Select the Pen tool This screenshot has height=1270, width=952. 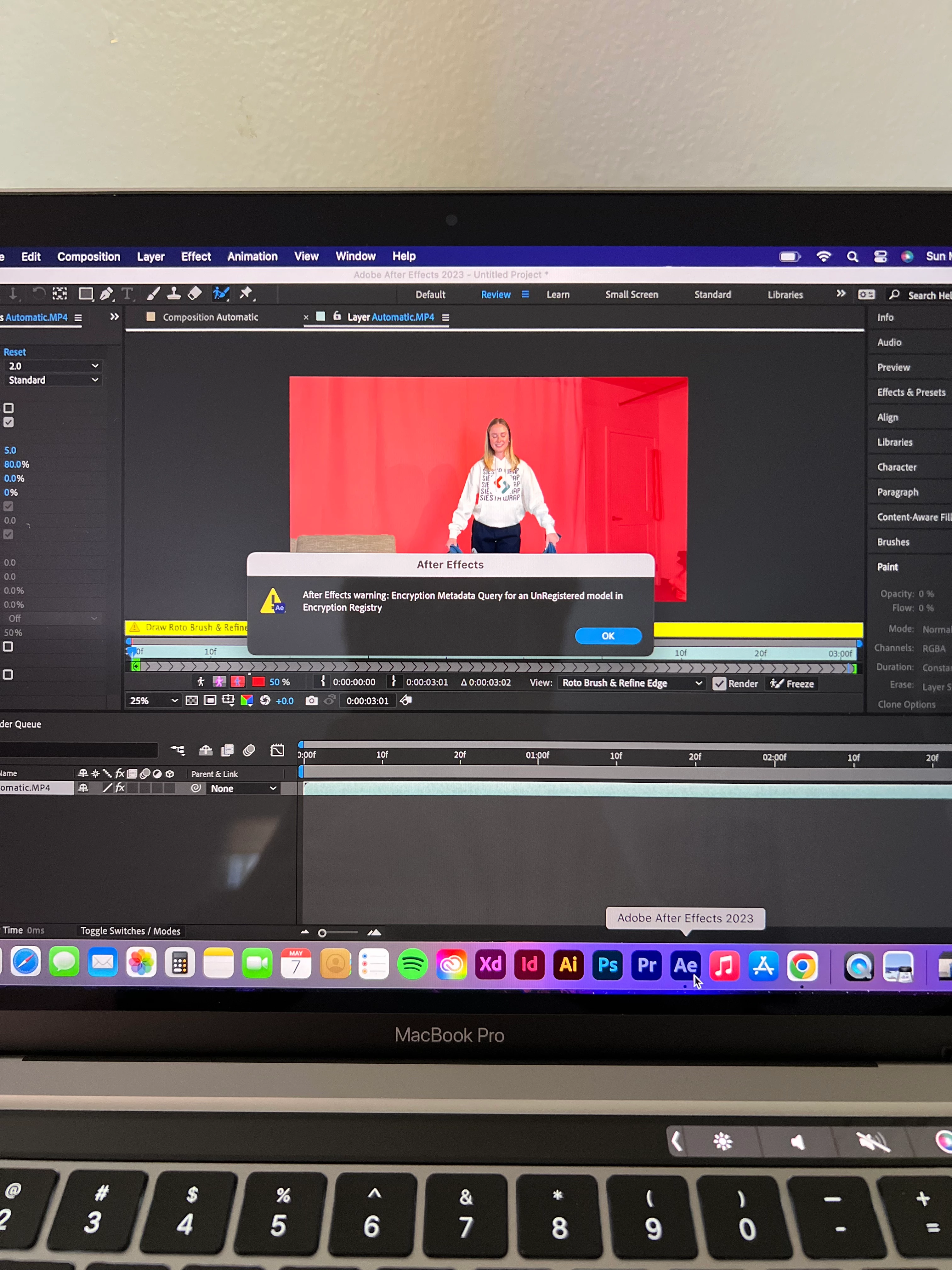coord(106,294)
